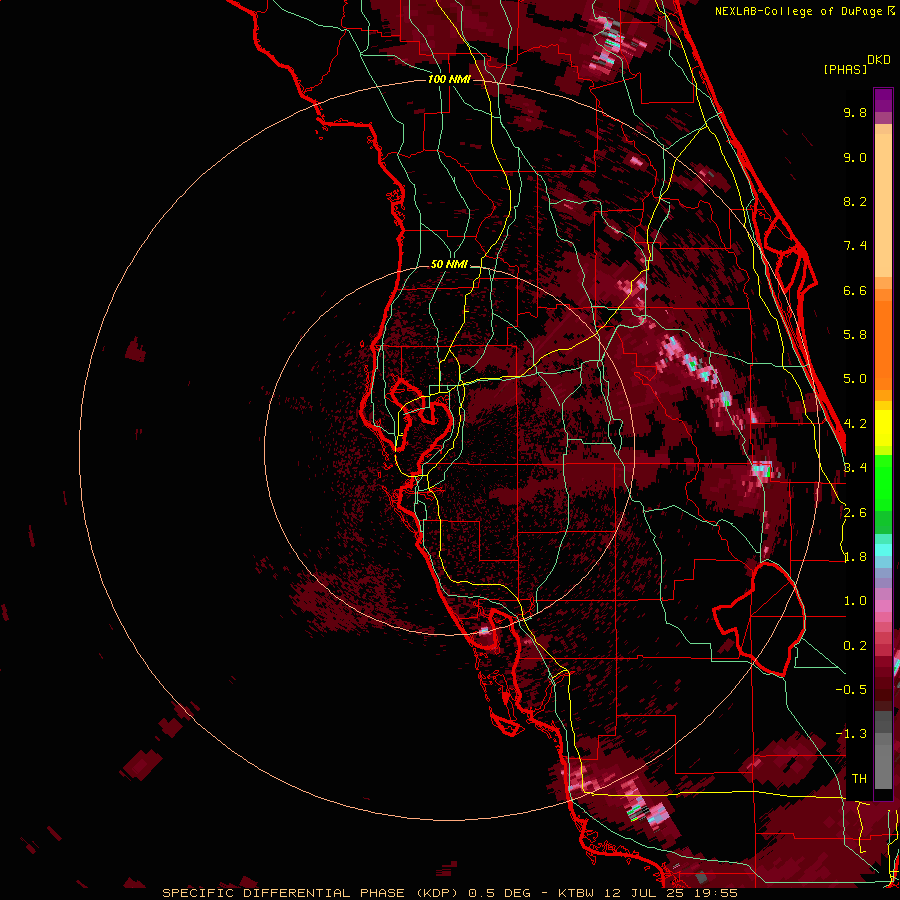
Task: Select the 9.0 scale value
Action: coord(855,157)
